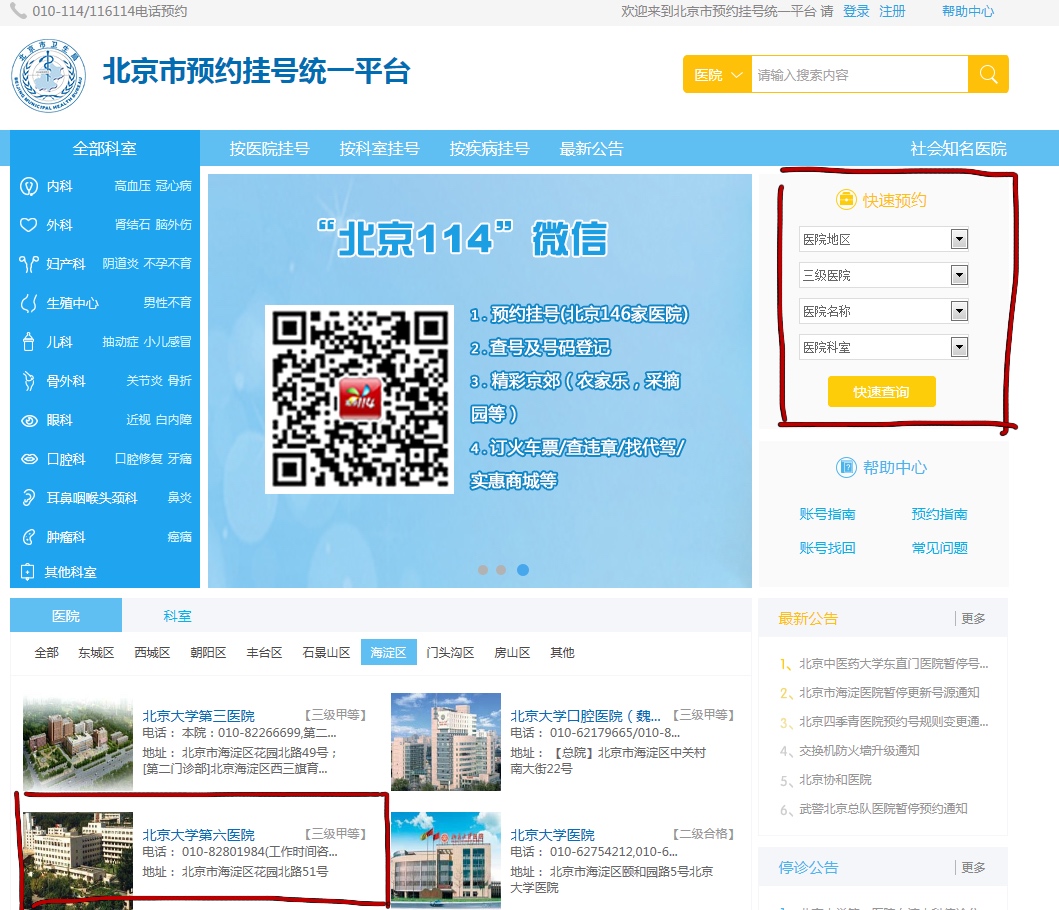Open the 社会知名医院 navigation item
Screen dimensions: 1059x910
point(958,149)
